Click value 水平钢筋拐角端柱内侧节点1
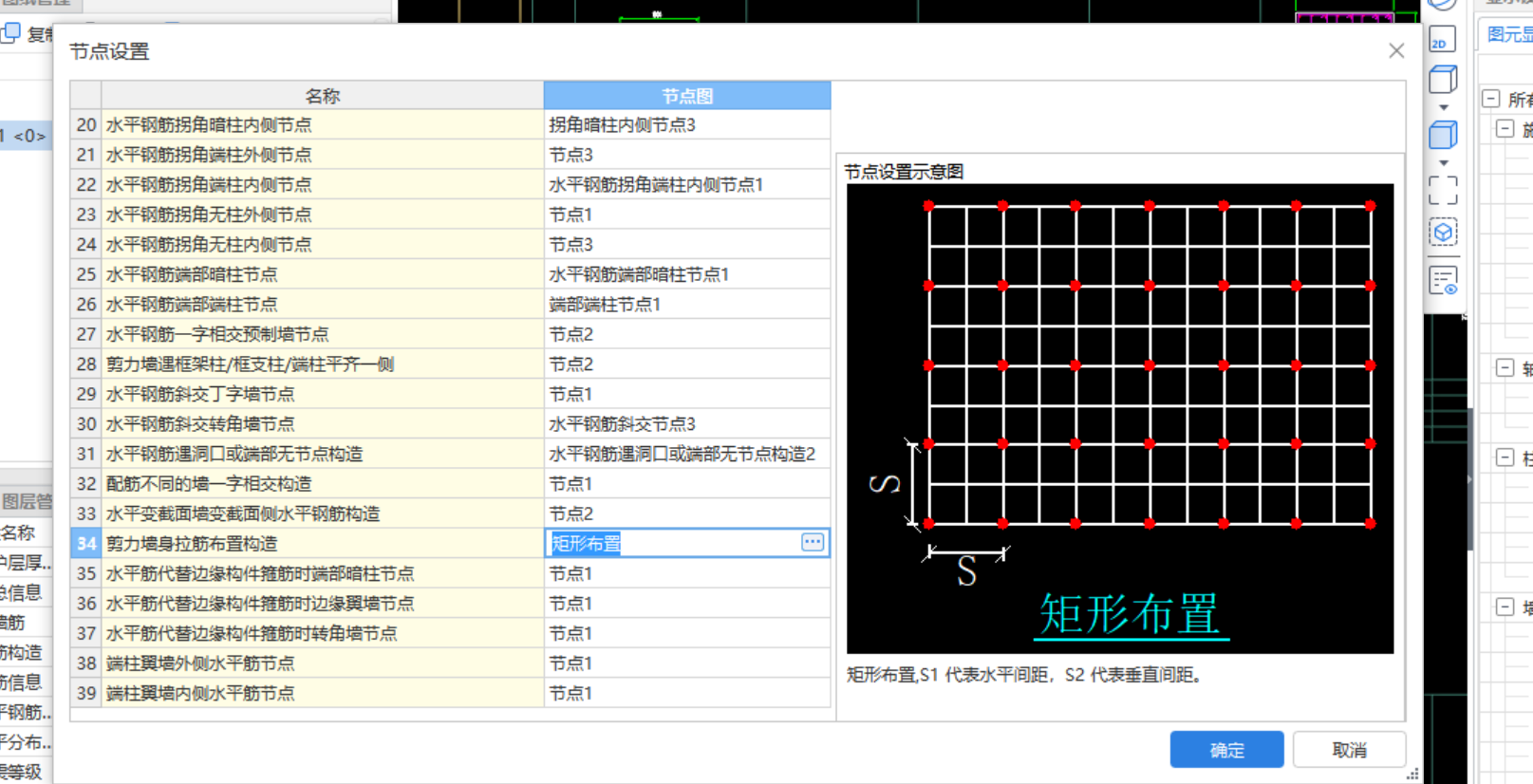This screenshot has width=1533, height=784. (687, 185)
